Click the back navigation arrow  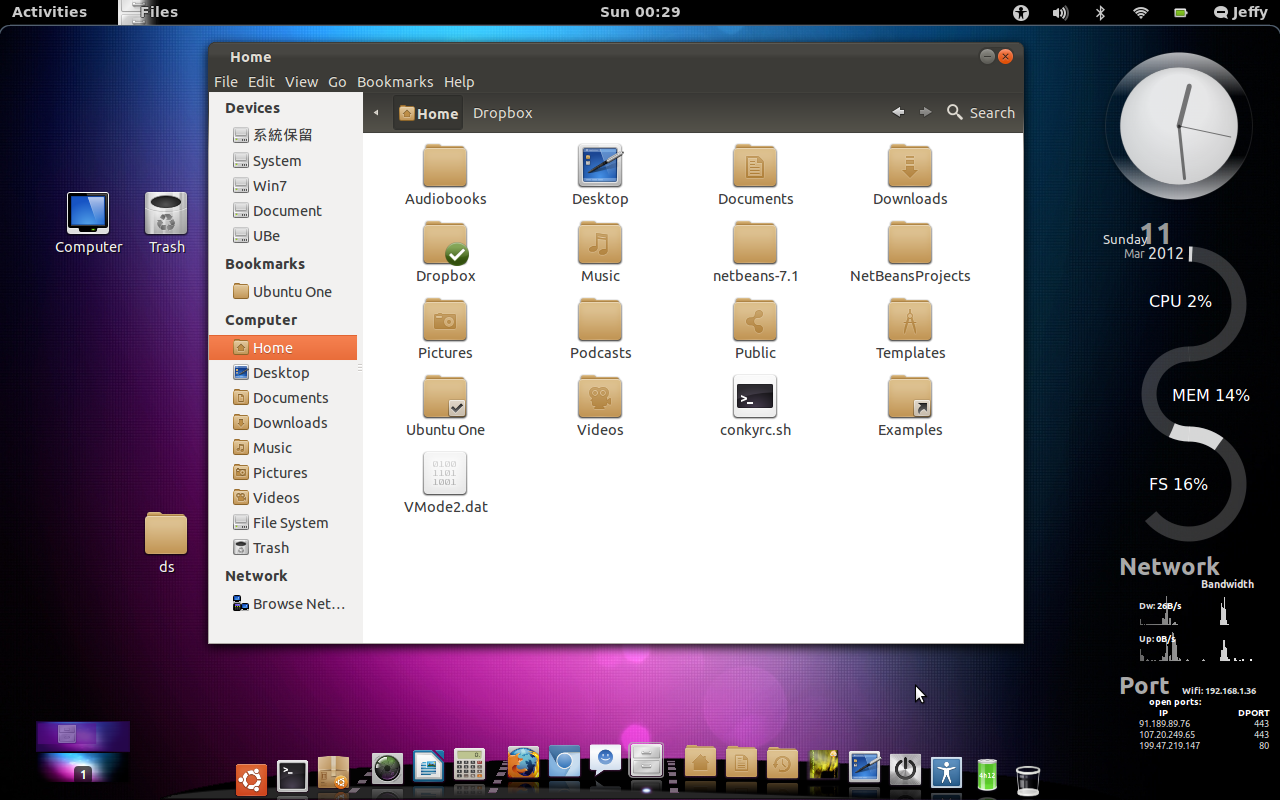pyautogui.click(x=897, y=112)
